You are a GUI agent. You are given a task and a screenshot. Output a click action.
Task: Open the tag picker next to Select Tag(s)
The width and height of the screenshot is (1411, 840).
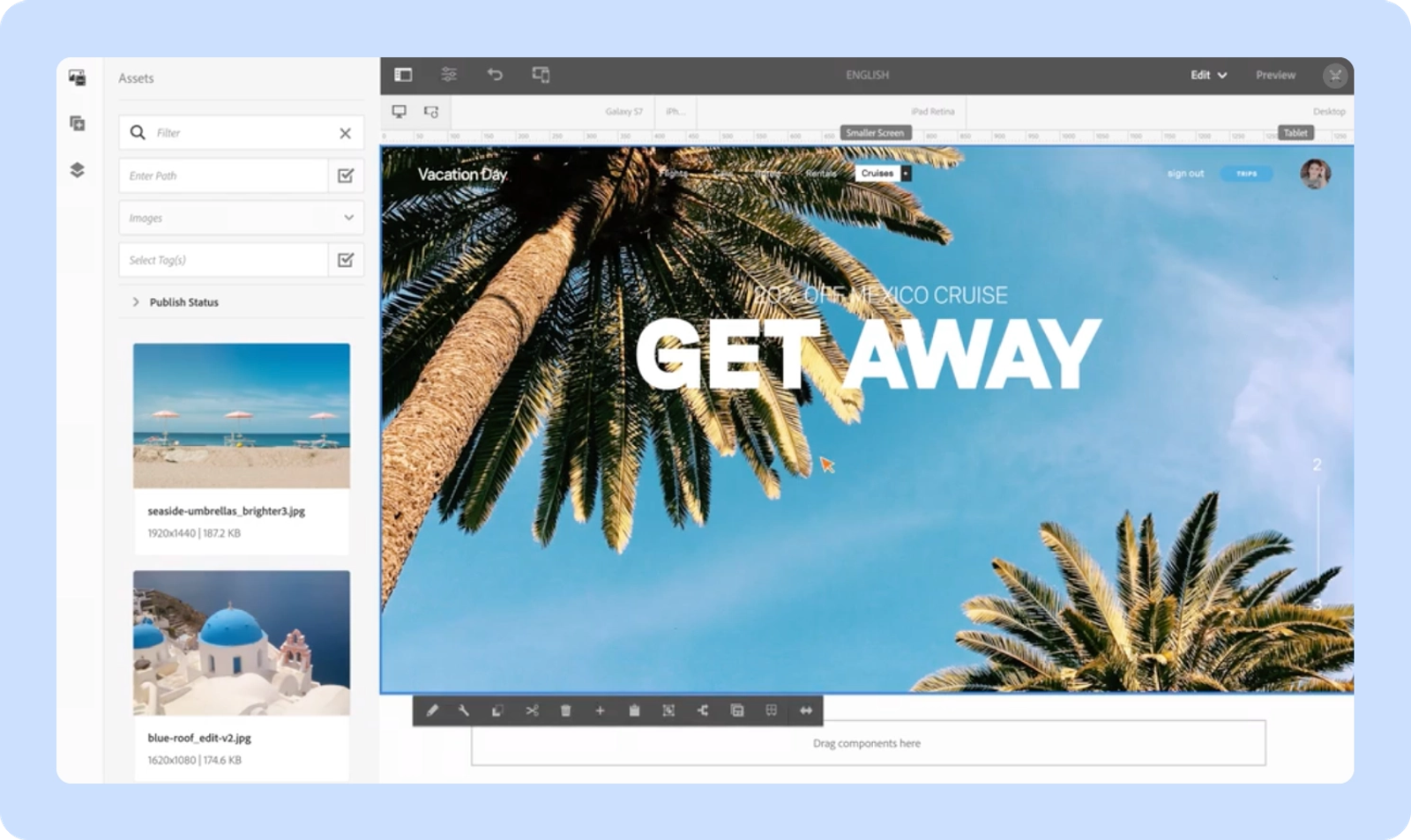coord(346,260)
